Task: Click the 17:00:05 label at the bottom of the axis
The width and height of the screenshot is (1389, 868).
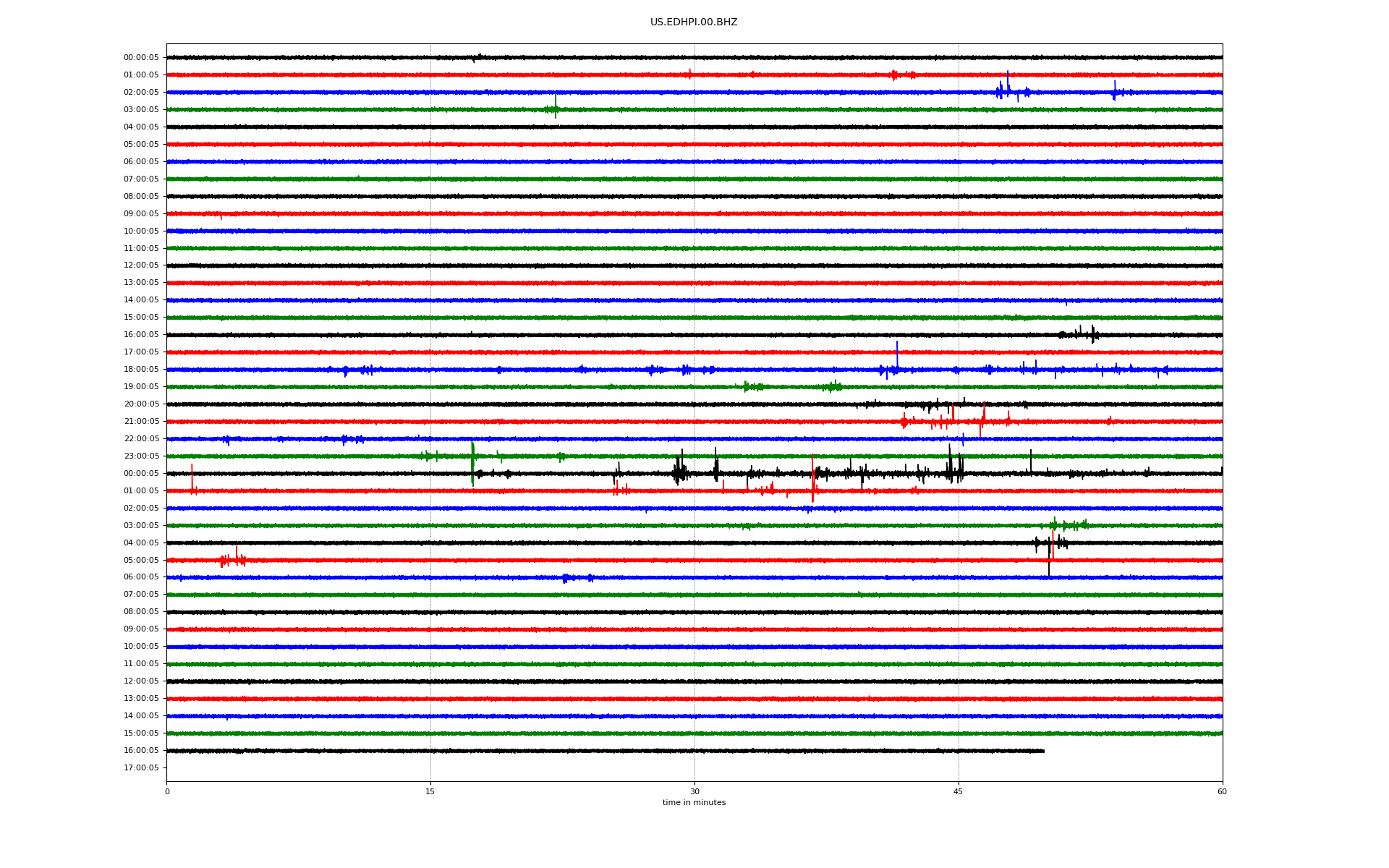Action: (x=141, y=768)
